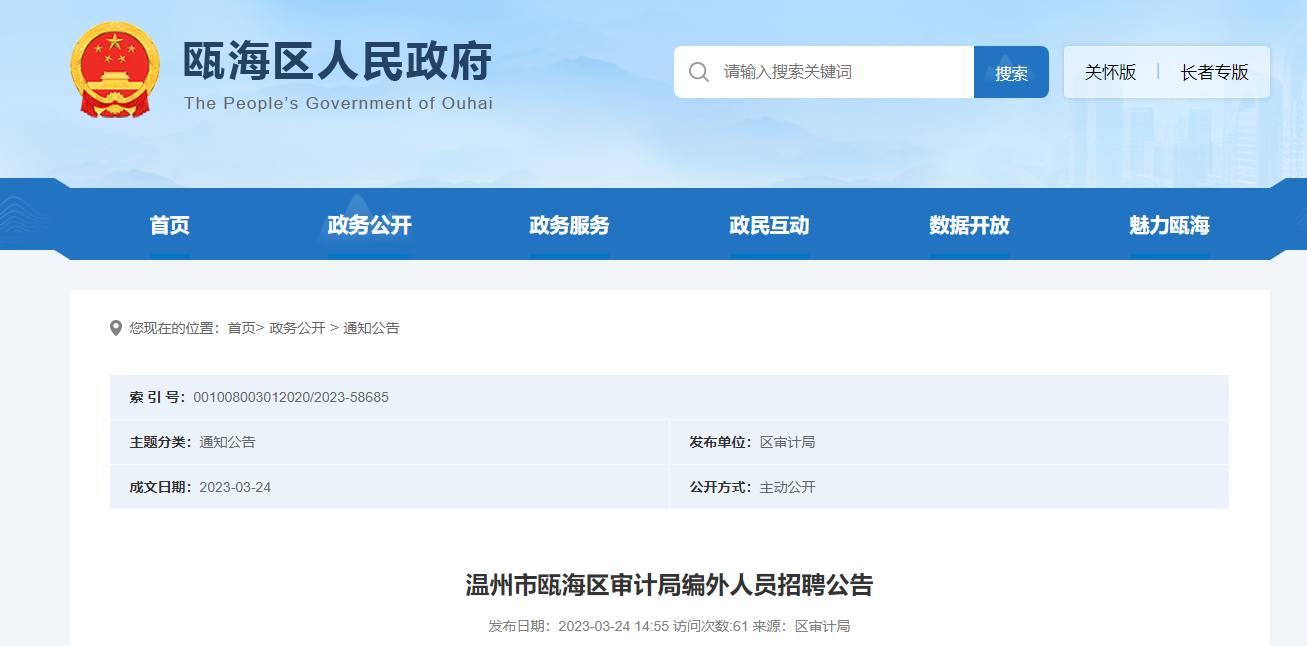This screenshot has width=1307, height=646.
Task: Click the national emblem logo
Action: [x=114, y=71]
